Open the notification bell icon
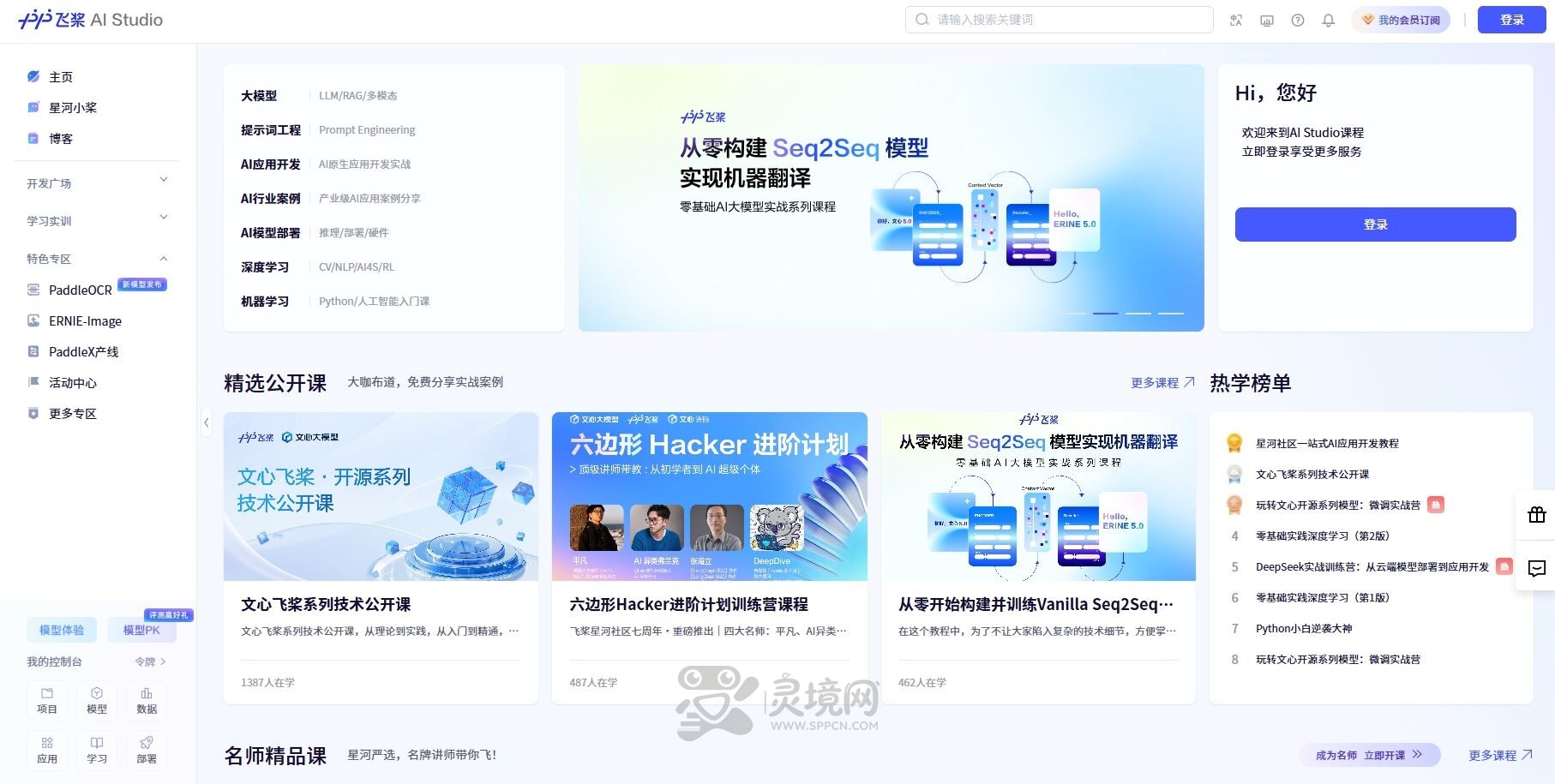The image size is (1555, 784). click(1329, 21)
